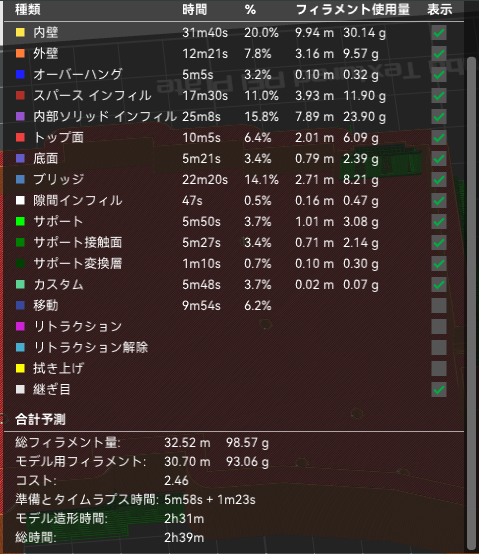
Task: Click the 時間 column header
Action: [x=195, y=10]
